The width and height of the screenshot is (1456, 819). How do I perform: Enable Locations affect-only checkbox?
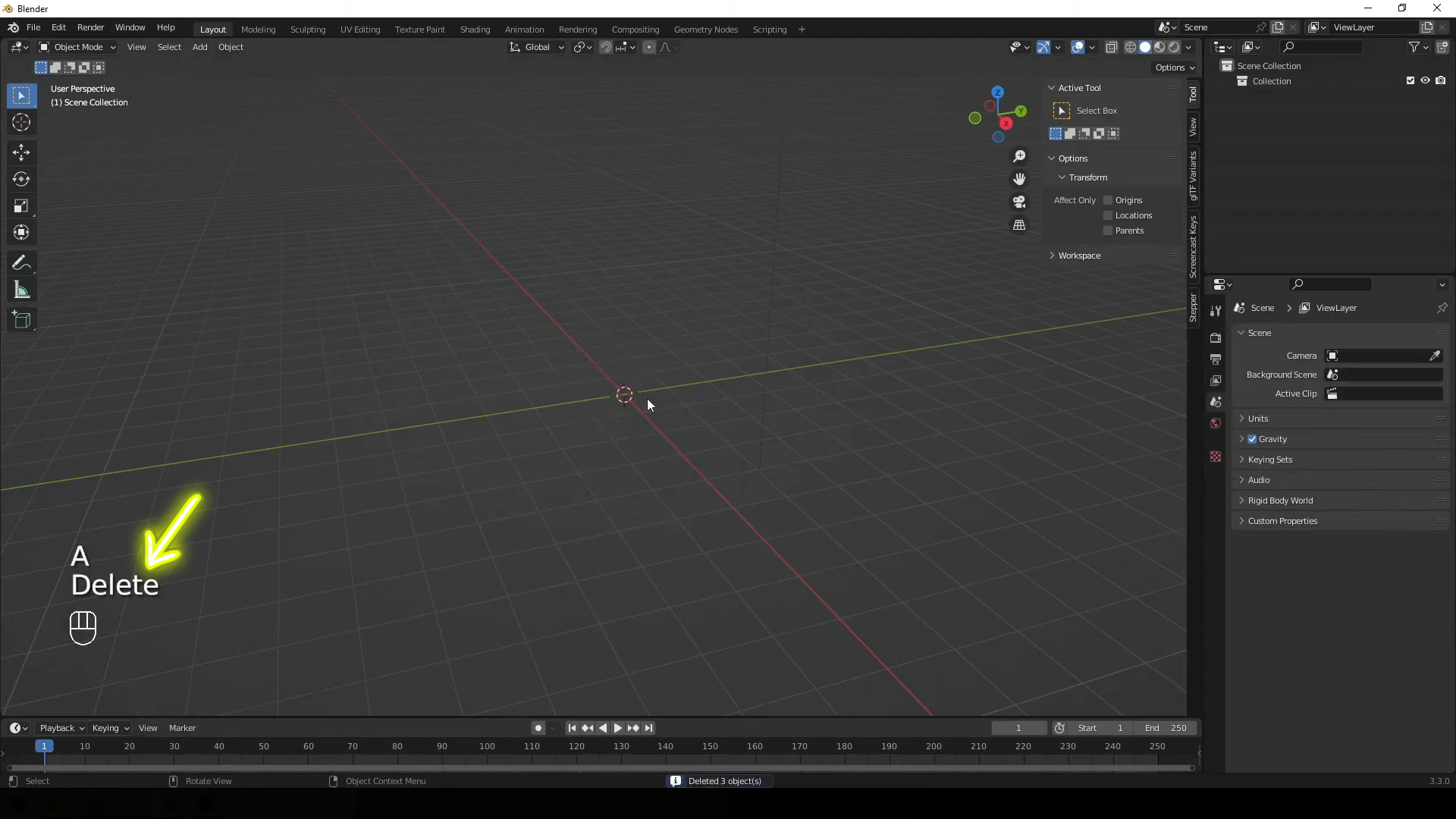pyautogui.click(x=1108, y=215)
